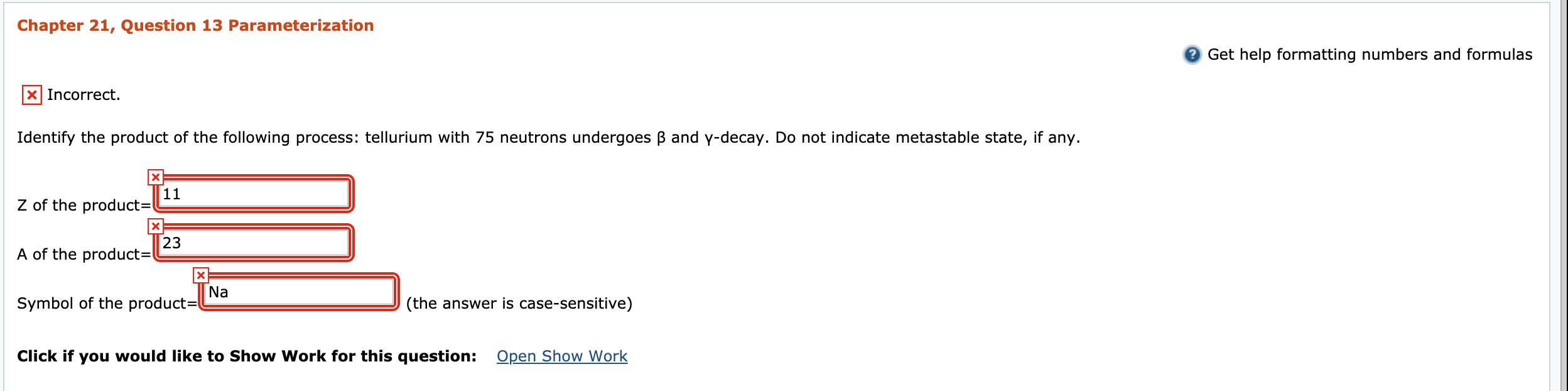Screen dimensions: 1568x391
Task: Click the Chapter 21 Question 13 heading
Action: tap(195, 25)
